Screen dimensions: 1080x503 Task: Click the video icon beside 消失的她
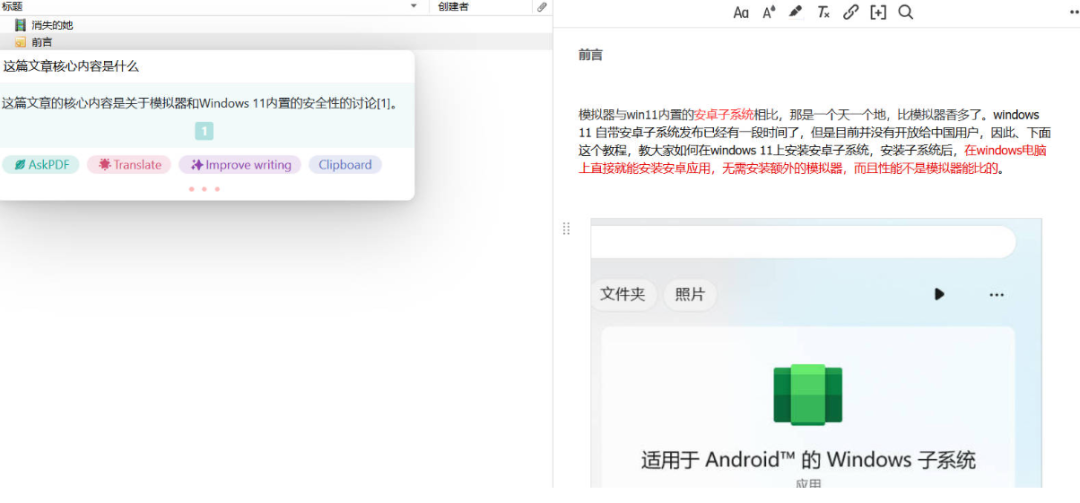tap(20, 25)
